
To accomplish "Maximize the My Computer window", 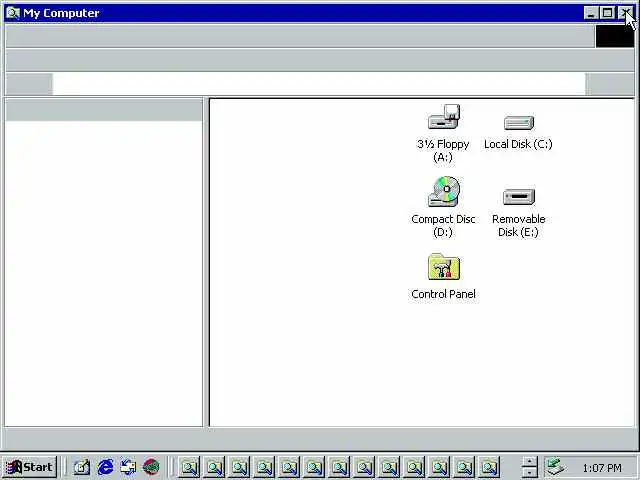I will point(607,13).
